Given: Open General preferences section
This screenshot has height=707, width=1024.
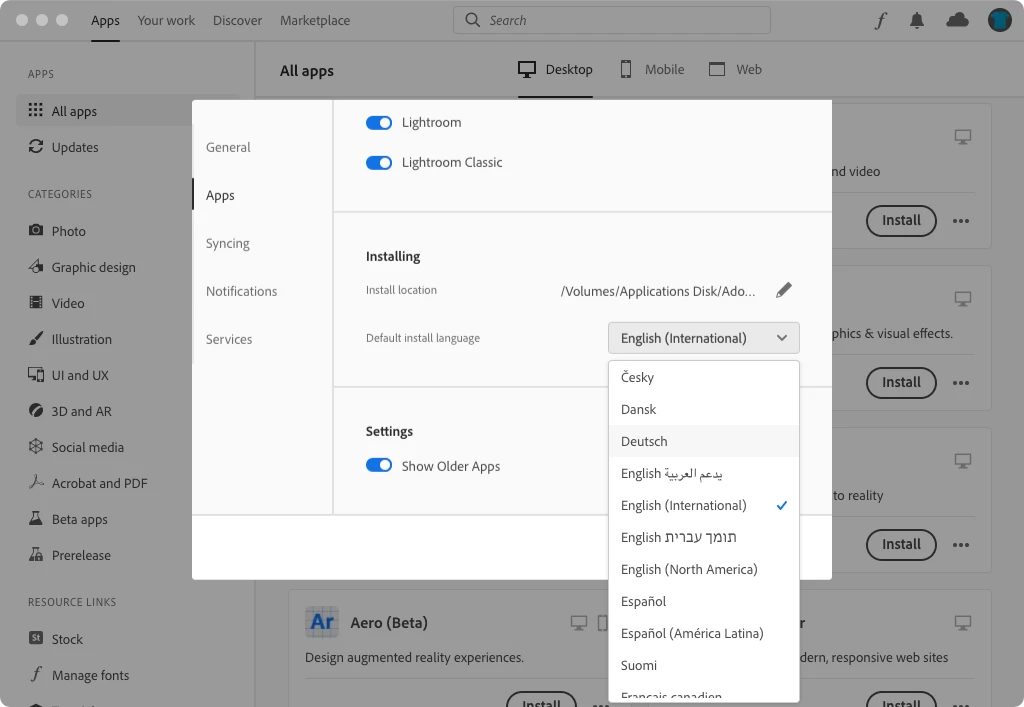Looking at the screenshot, I should tap(228, 148).
